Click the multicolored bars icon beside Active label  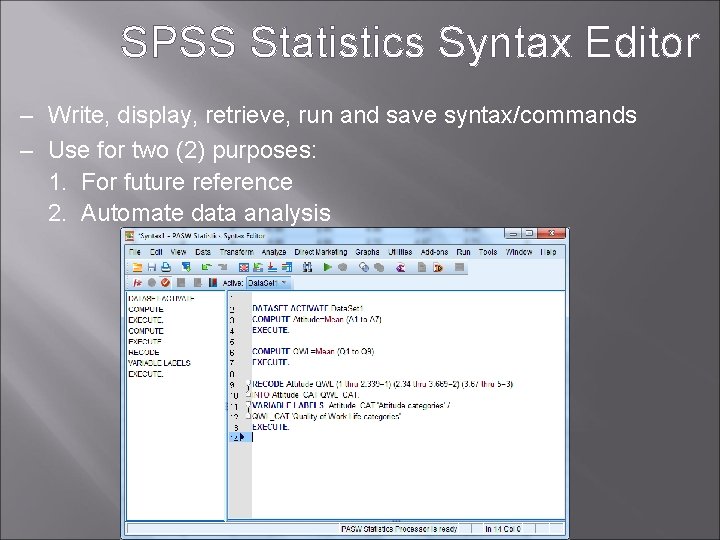[x=212, y=283]
